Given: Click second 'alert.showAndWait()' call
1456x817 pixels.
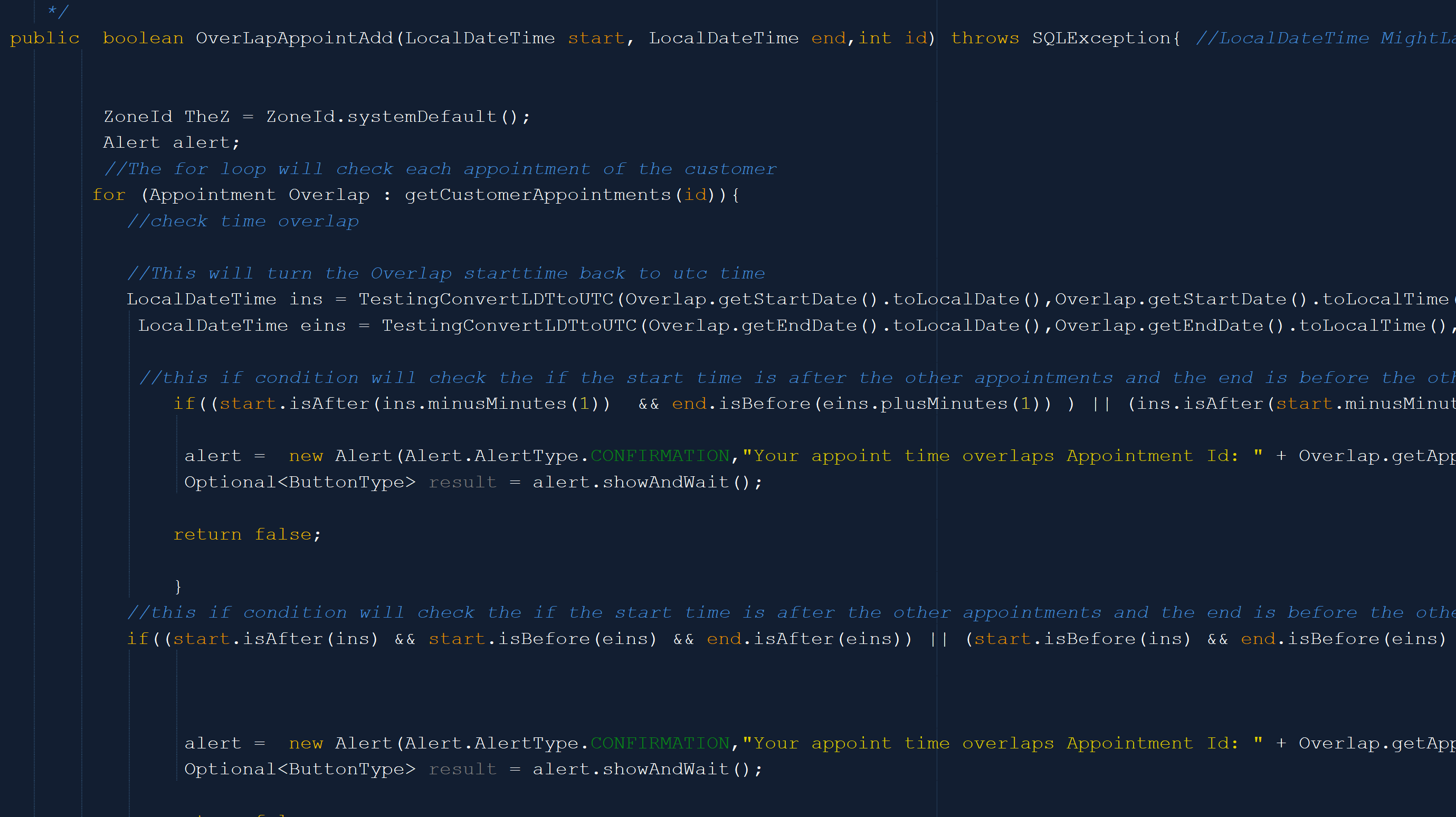Looking at the screenshot, I should (x=642, y=770).
